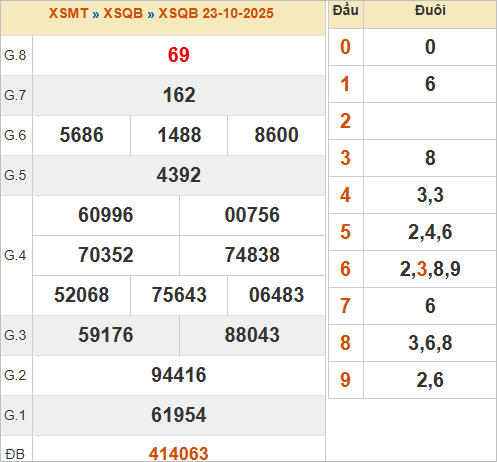
Task: Click the orange head digit 7
Action: click(x=345, y=306)
